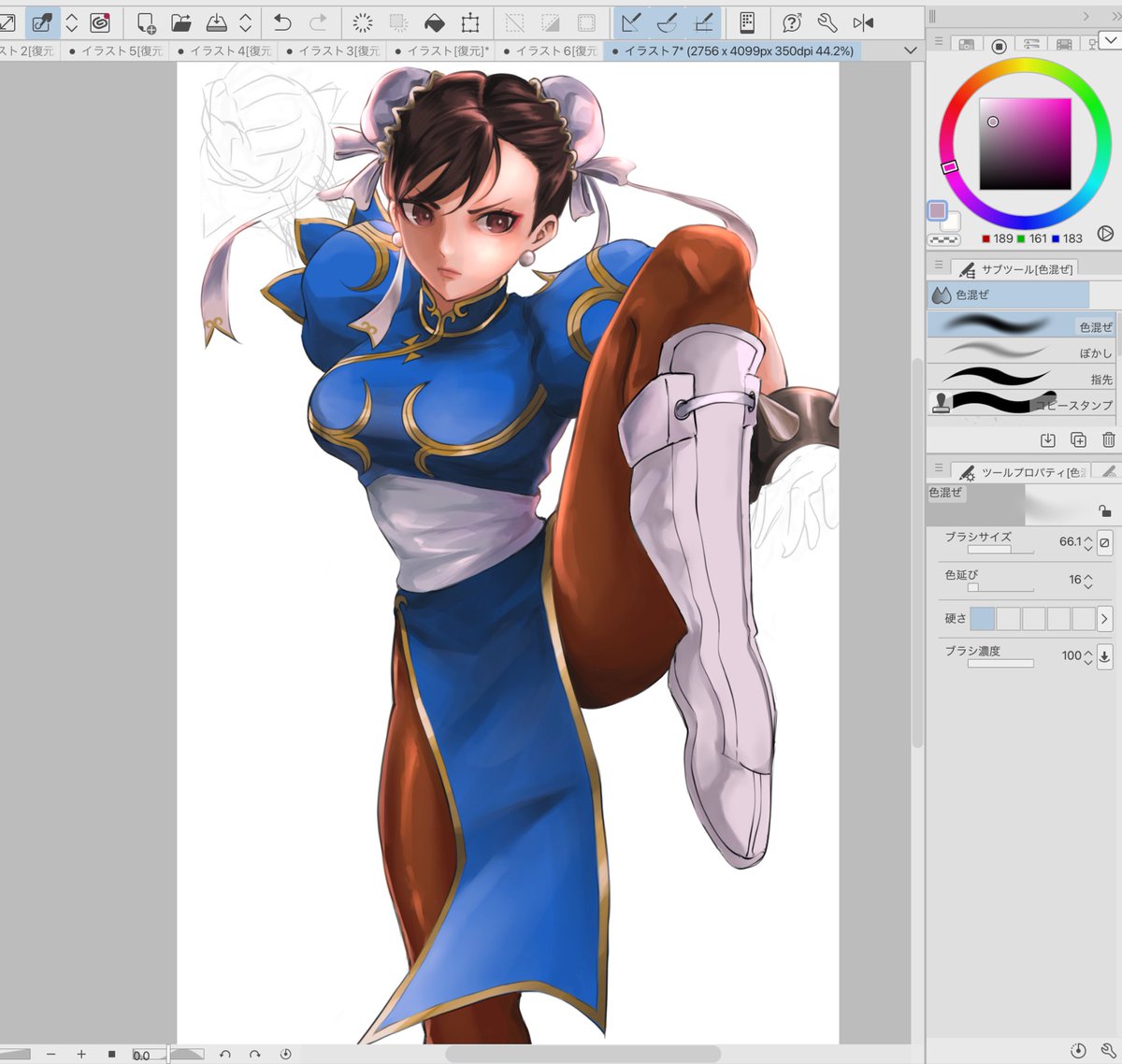Switch to イラスト5 canvas tab

tap(115, 50)
